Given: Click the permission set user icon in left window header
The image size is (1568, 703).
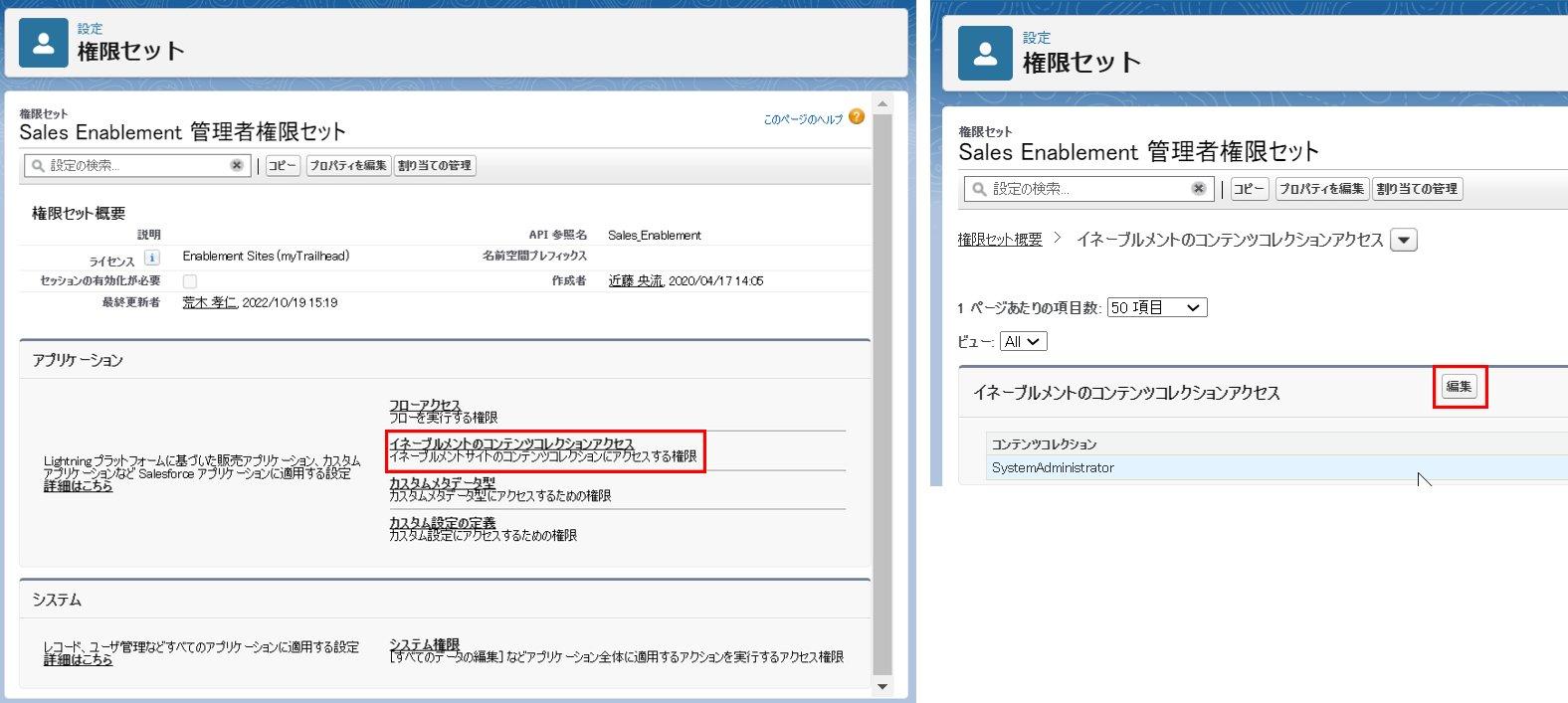Looking at the screenshot, I should click(x=44, y=43).
